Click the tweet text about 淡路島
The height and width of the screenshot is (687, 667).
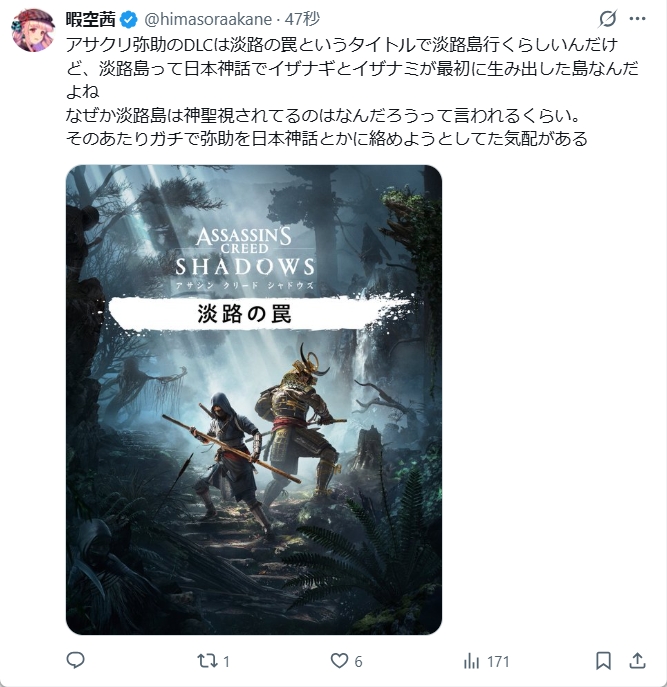point(352,92)
